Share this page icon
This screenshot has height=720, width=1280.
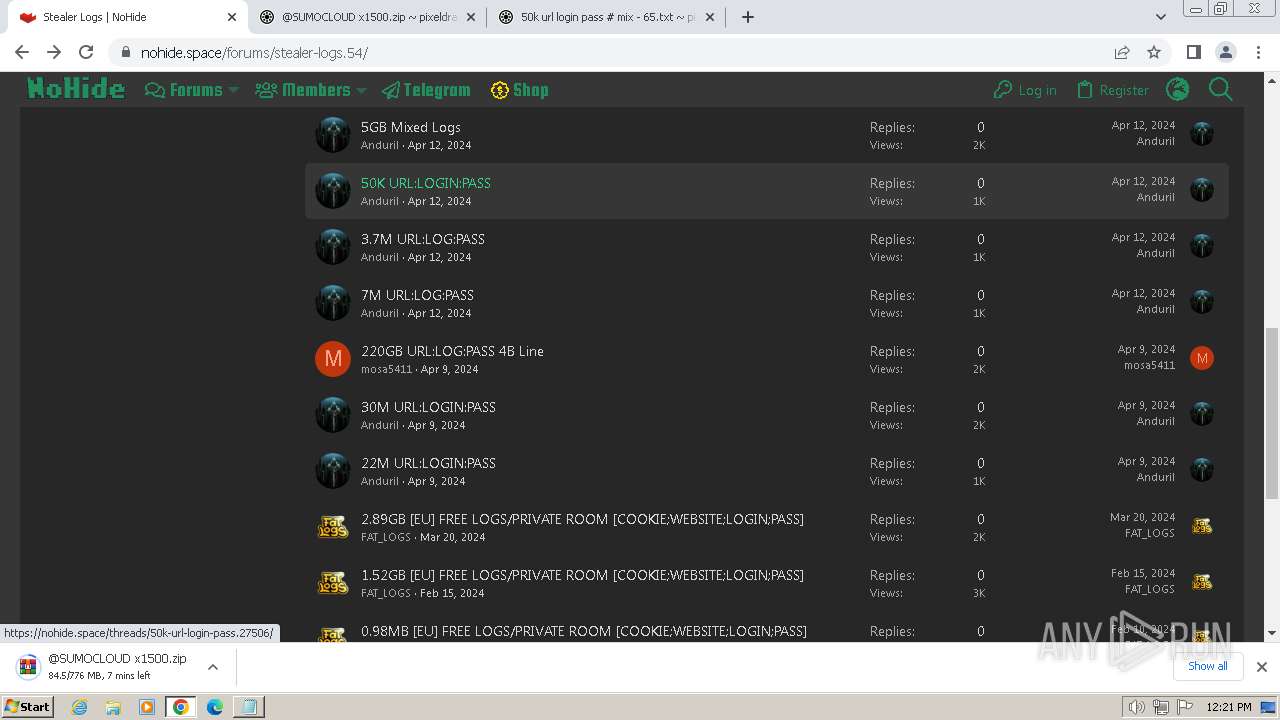[x=1122, y=52]
